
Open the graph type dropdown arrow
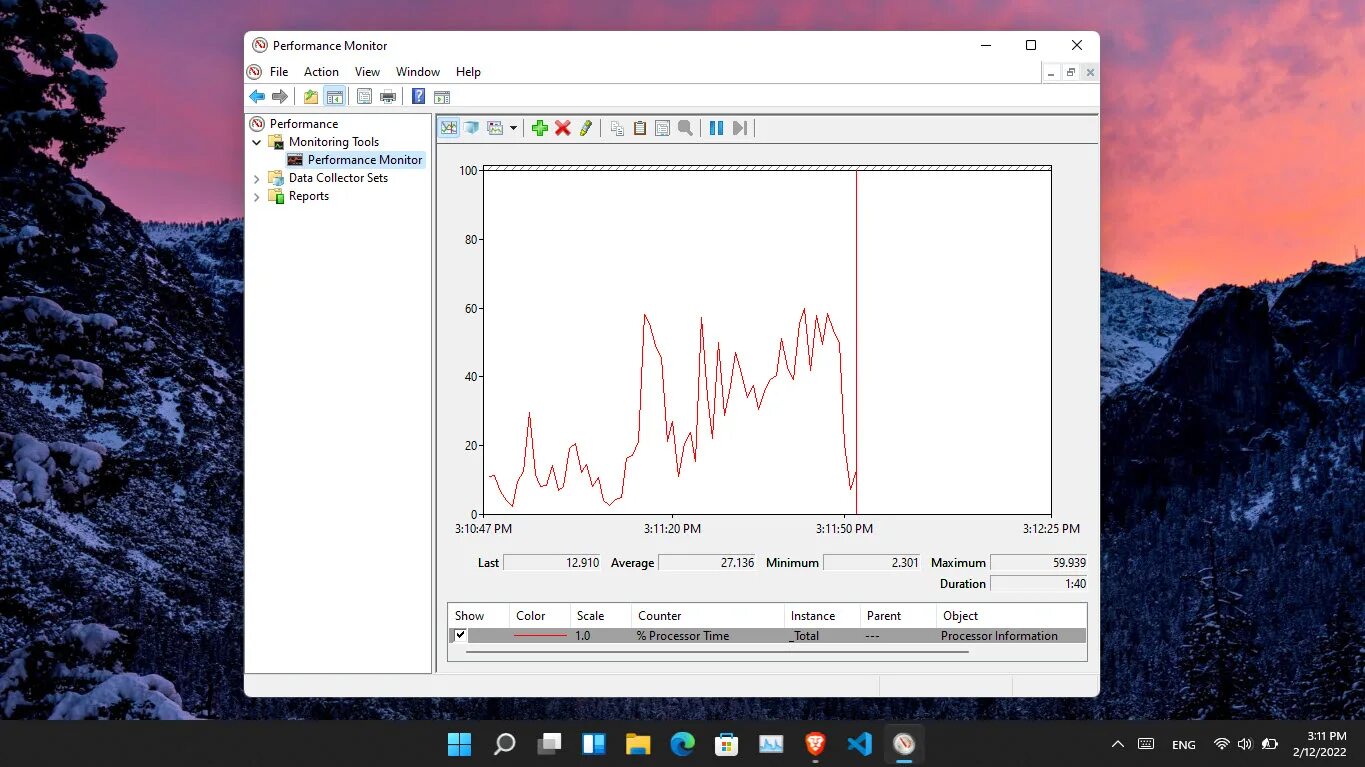tap(513, 128)
